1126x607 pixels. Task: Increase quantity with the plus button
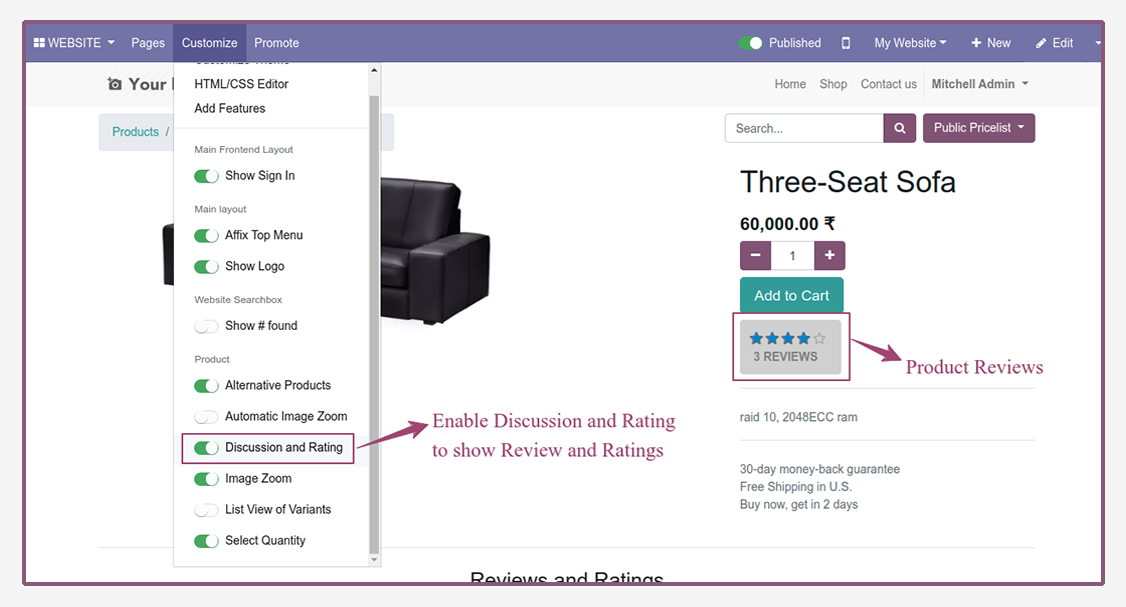click(829, 255)
